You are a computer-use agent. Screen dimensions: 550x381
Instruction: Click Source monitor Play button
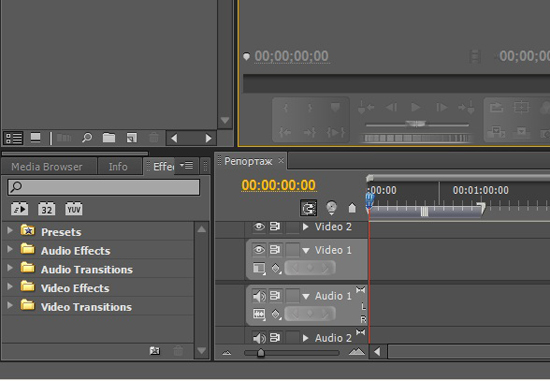tap(415, 107)
